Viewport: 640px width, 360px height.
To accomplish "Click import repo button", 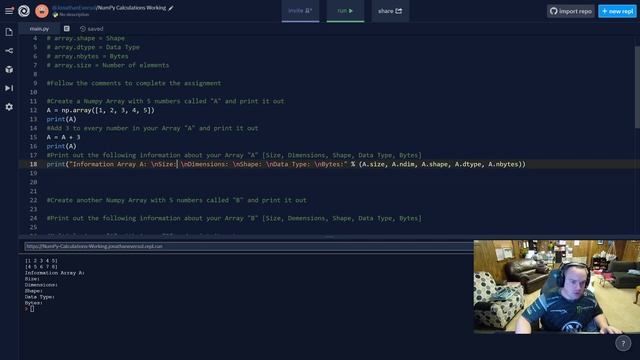I will pos(571,11).
